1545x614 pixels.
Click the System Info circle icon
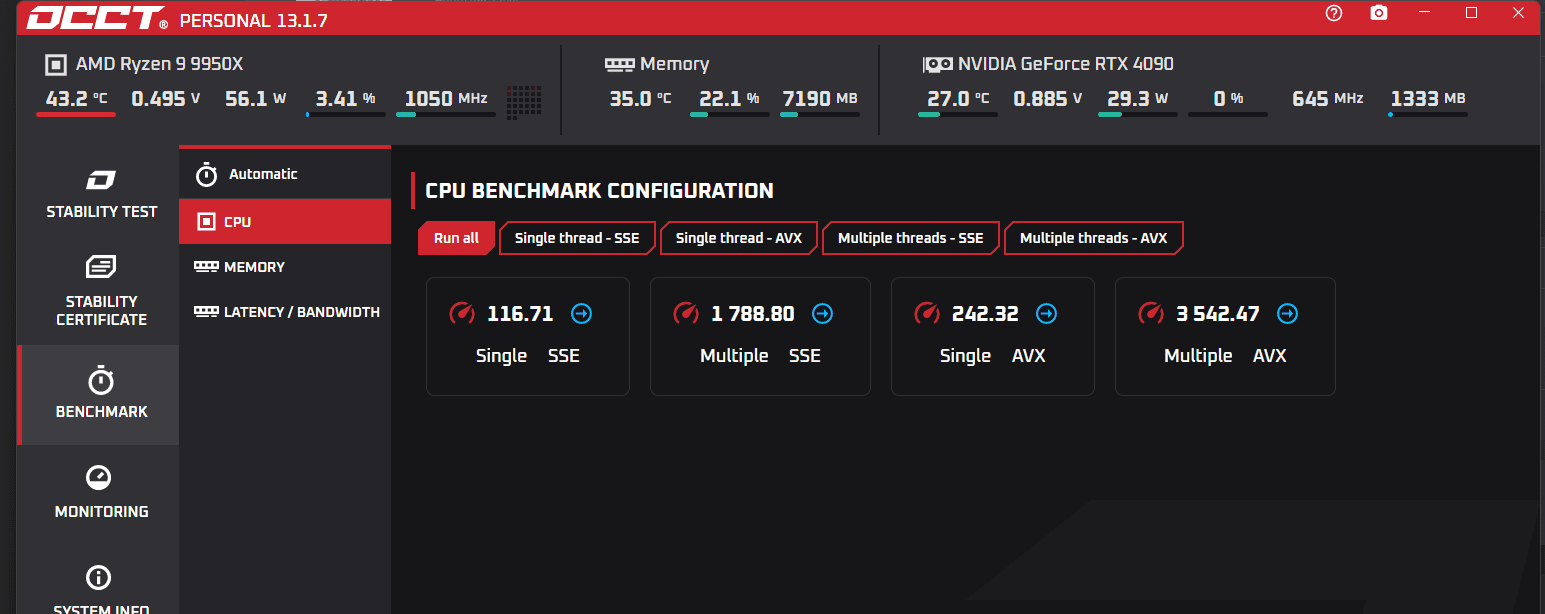98,577
